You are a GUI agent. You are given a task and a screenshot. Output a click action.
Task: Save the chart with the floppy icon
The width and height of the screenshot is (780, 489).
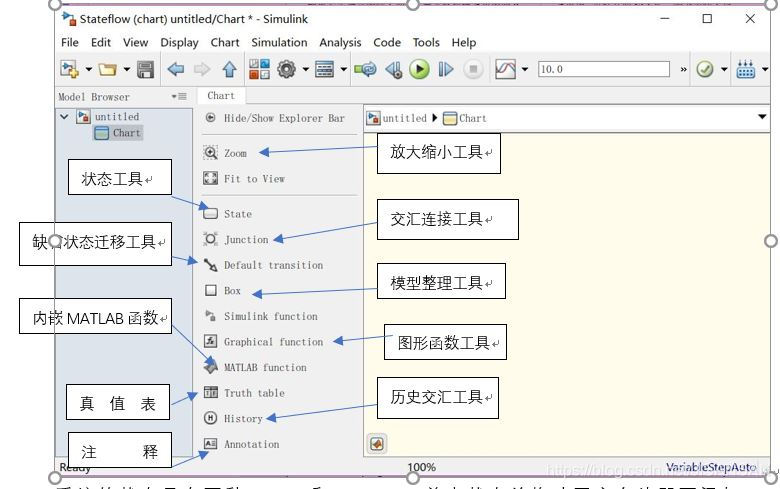(145, 69)
